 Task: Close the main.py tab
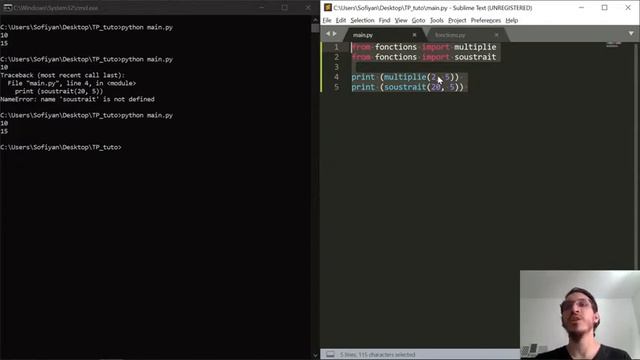pos(414,35)
